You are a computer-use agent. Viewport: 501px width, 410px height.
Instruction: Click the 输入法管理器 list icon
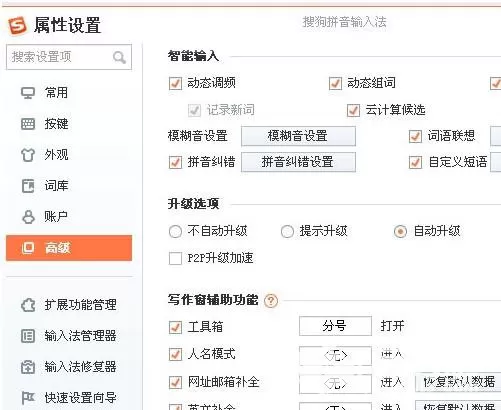tap(28, 336)
